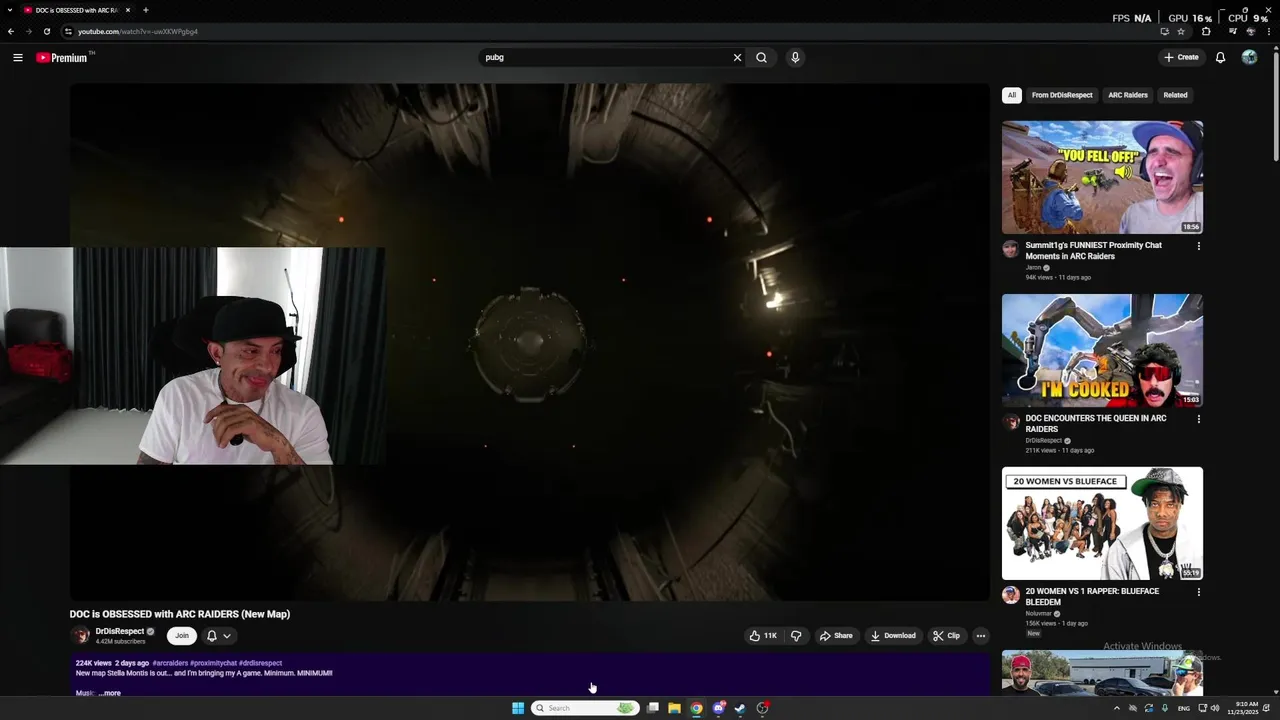Open site information icon in address bar
The image size is (1280, 720).
(68, 31)
